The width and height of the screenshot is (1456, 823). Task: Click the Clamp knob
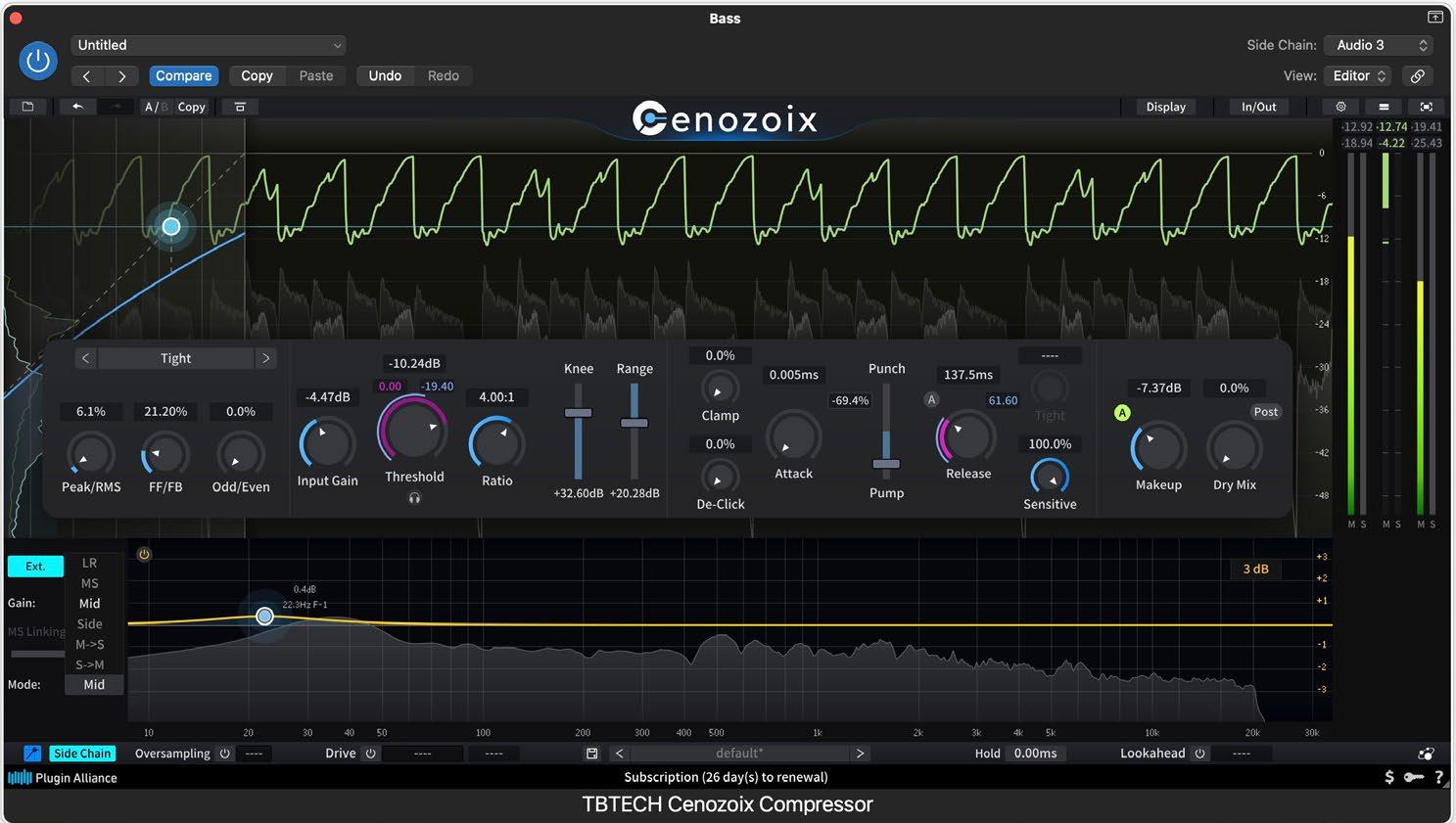point(720,389)
